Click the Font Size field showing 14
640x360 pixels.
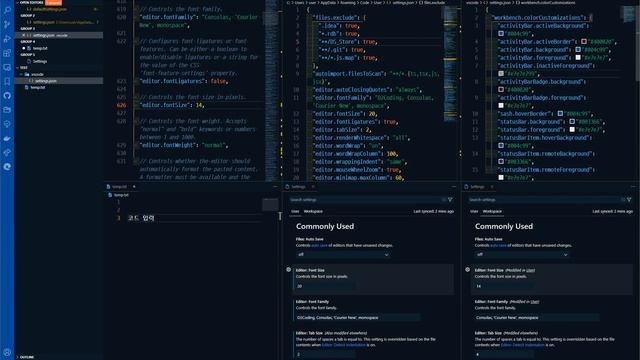[x=504, y=286]
